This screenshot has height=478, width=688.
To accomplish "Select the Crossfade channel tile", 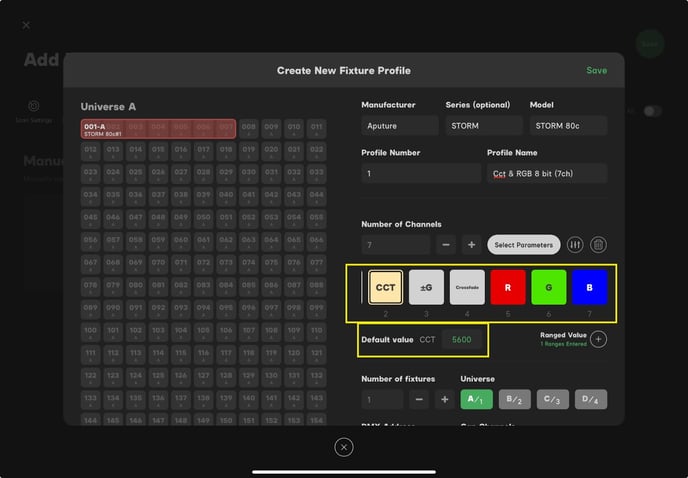I will pyautogui.click(x=467, y=288).
